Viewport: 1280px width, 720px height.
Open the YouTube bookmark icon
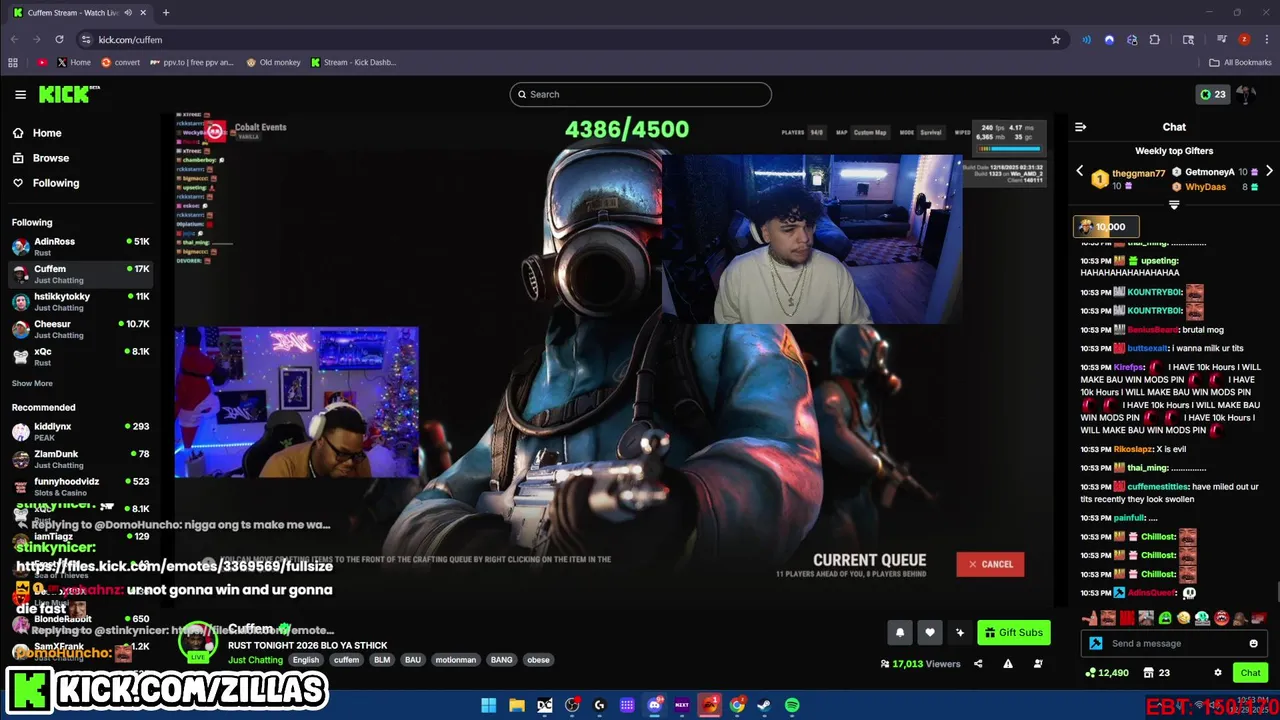click(42, 62)
